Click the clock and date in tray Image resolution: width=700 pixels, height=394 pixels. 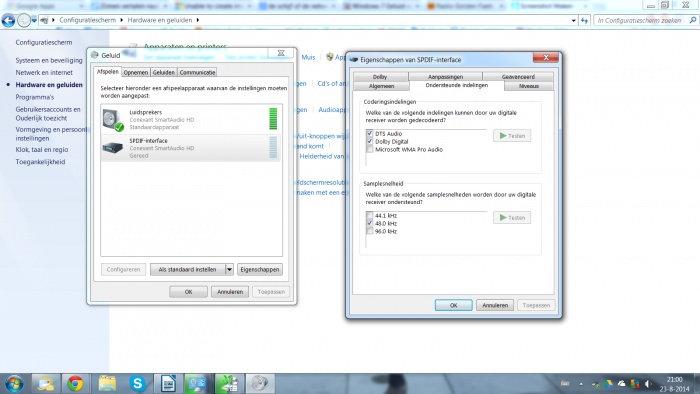(x=675, y=384)
